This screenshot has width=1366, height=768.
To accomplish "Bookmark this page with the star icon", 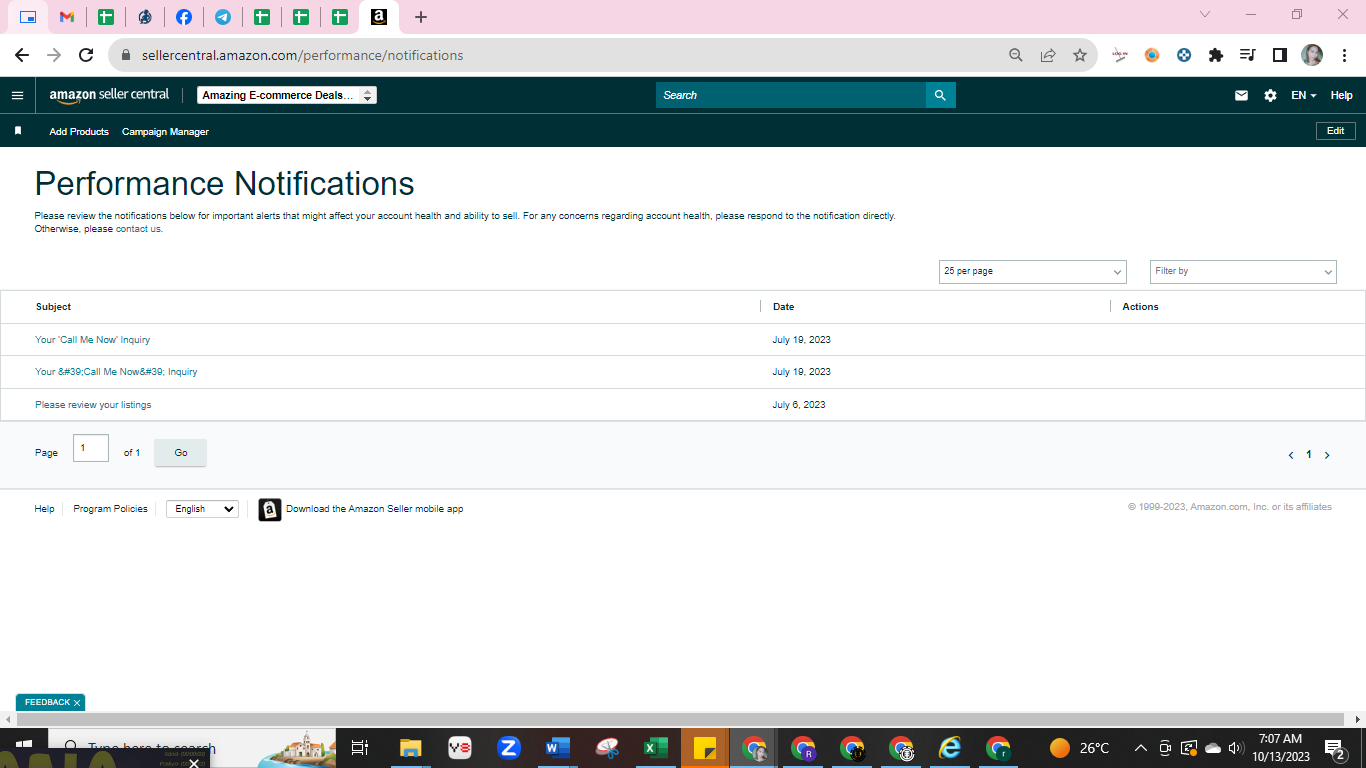I will 1080,55.
